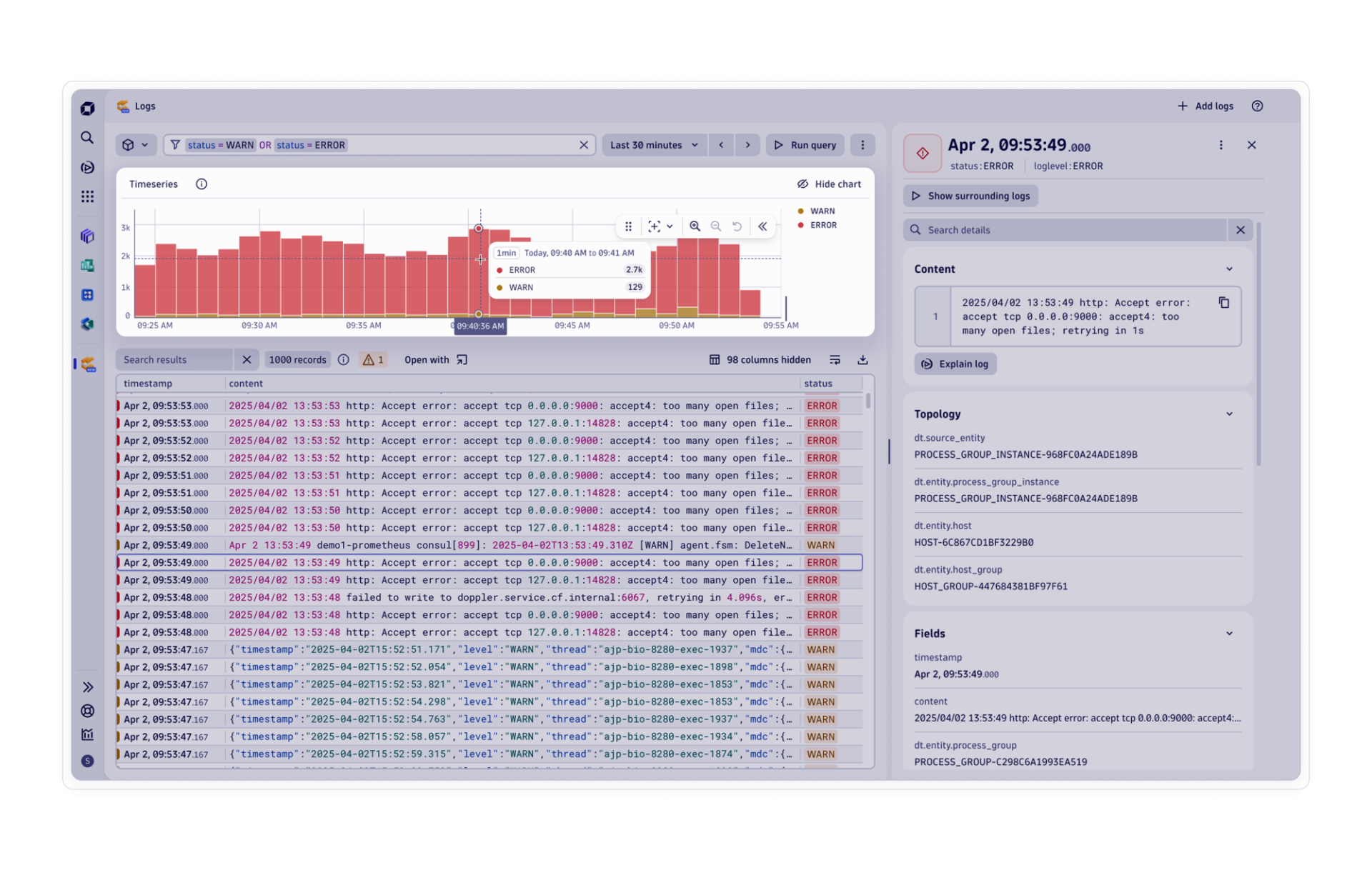
Task: Click the Explain log button
Action: [x=955, y=364]
